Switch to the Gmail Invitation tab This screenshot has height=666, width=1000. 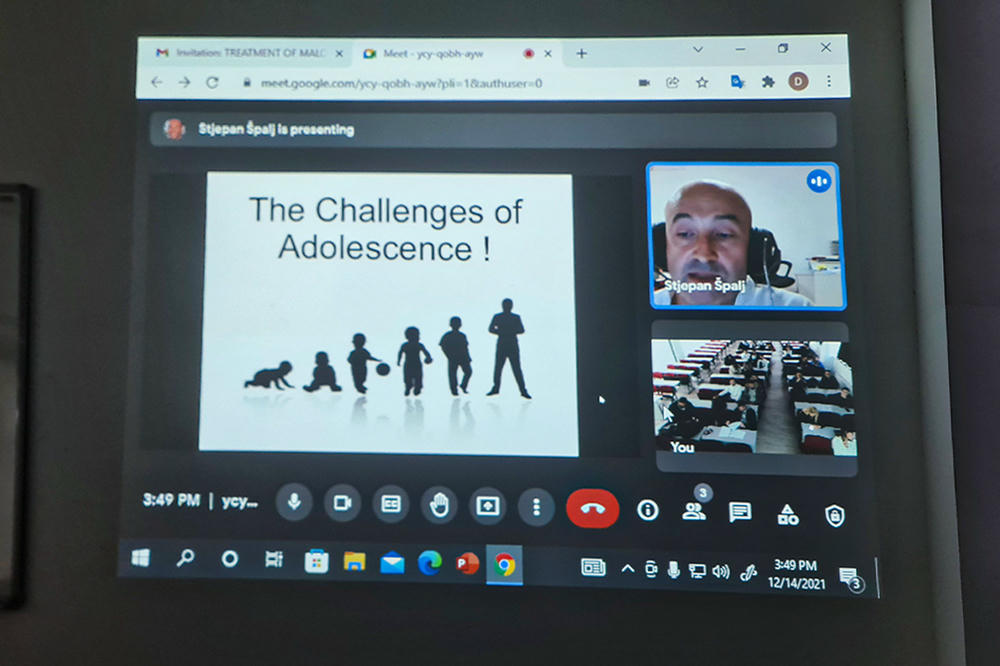[245, 53]
